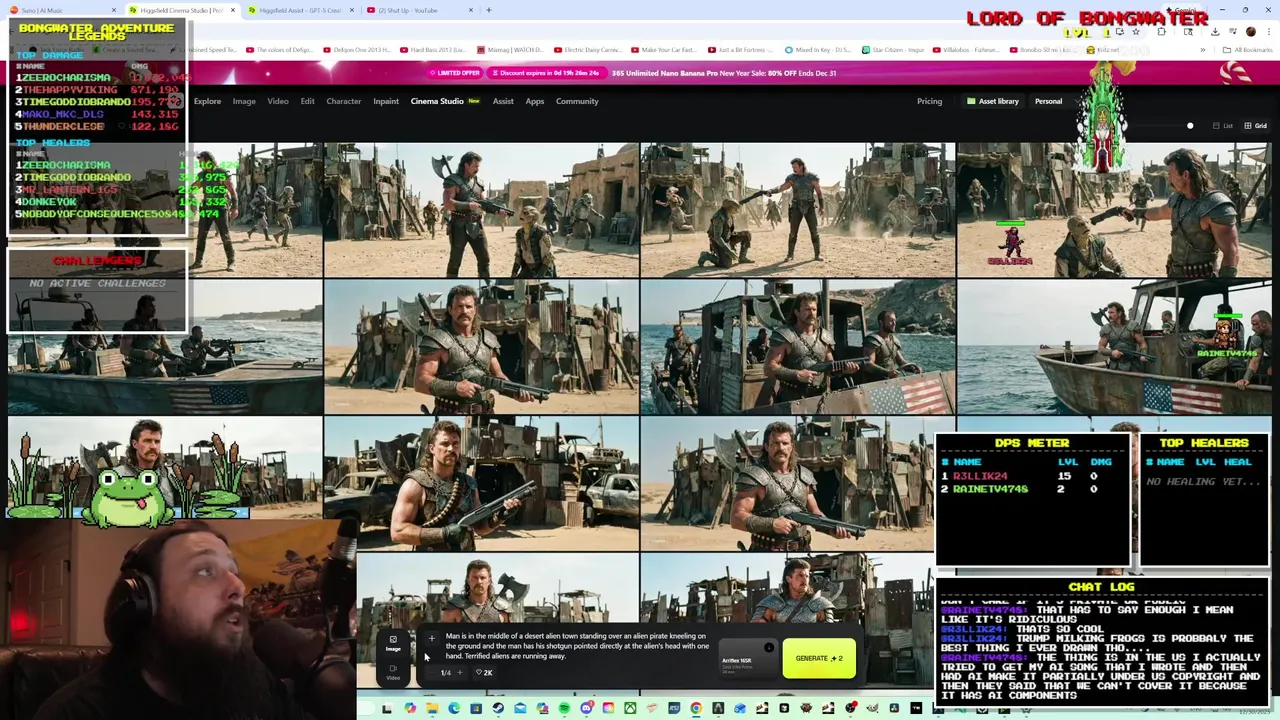1280x720 pixels.
Task: Open the browser downloads icon
Action: [1215, 31]
